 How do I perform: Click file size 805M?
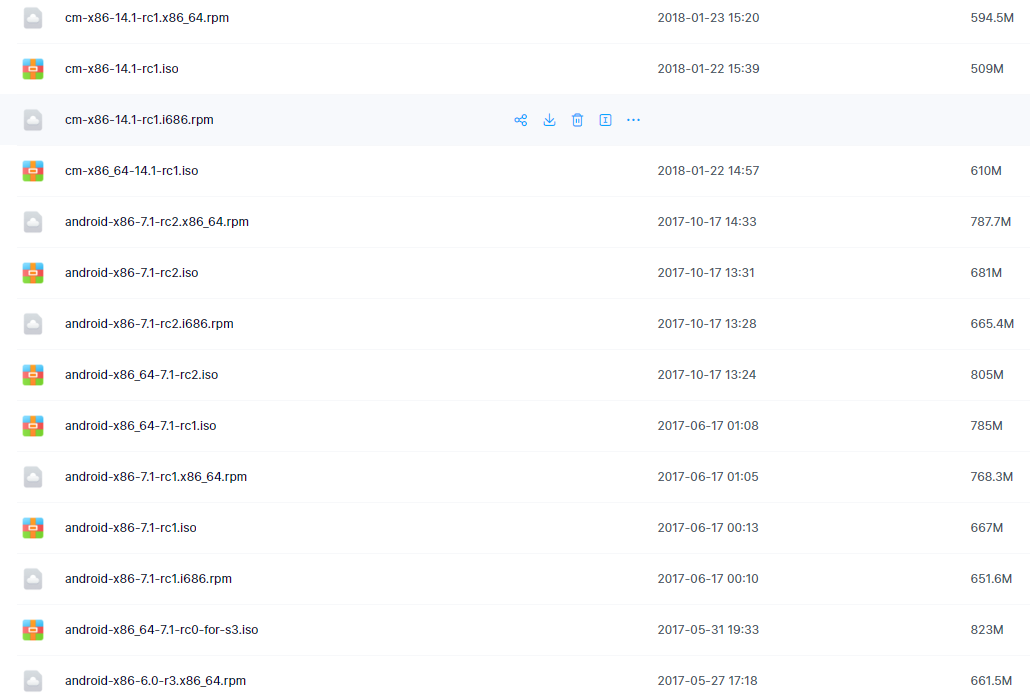tap(987, 375)
